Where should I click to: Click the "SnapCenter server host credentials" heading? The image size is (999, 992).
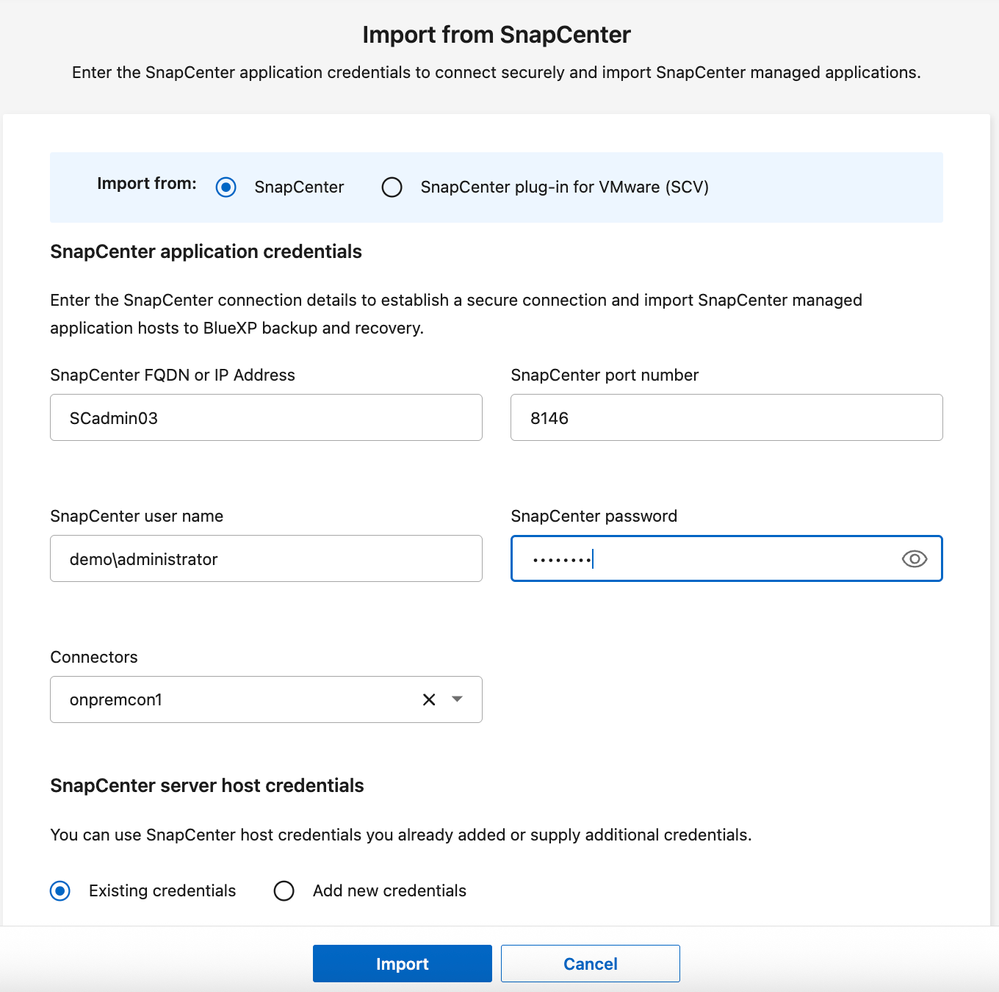click(x=207, y=786)
